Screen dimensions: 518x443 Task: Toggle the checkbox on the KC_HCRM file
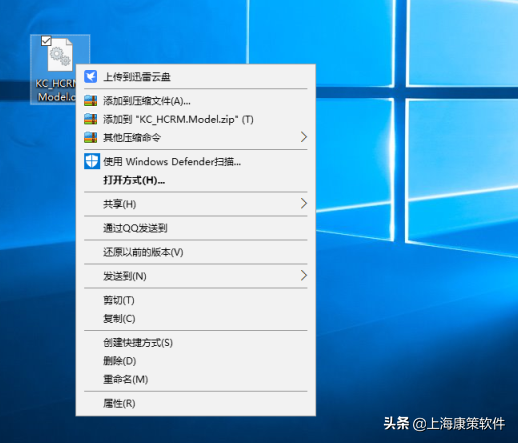click(x=46, y=41)
